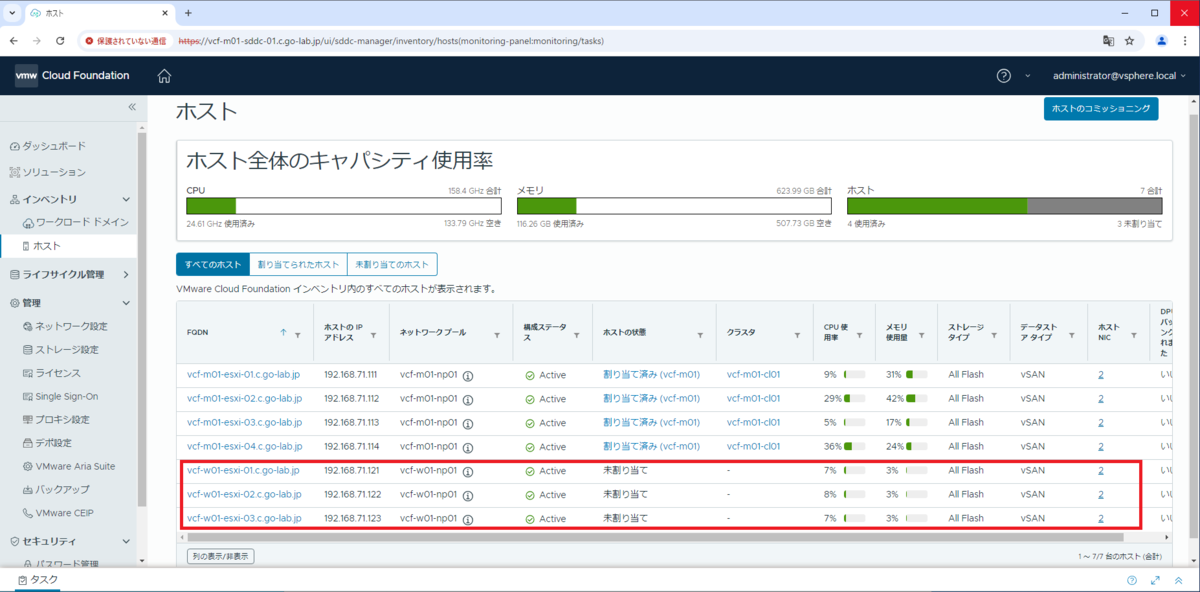Select 割り当てられたホスト tab
The image size is (1200, 592).
(298, 264)
